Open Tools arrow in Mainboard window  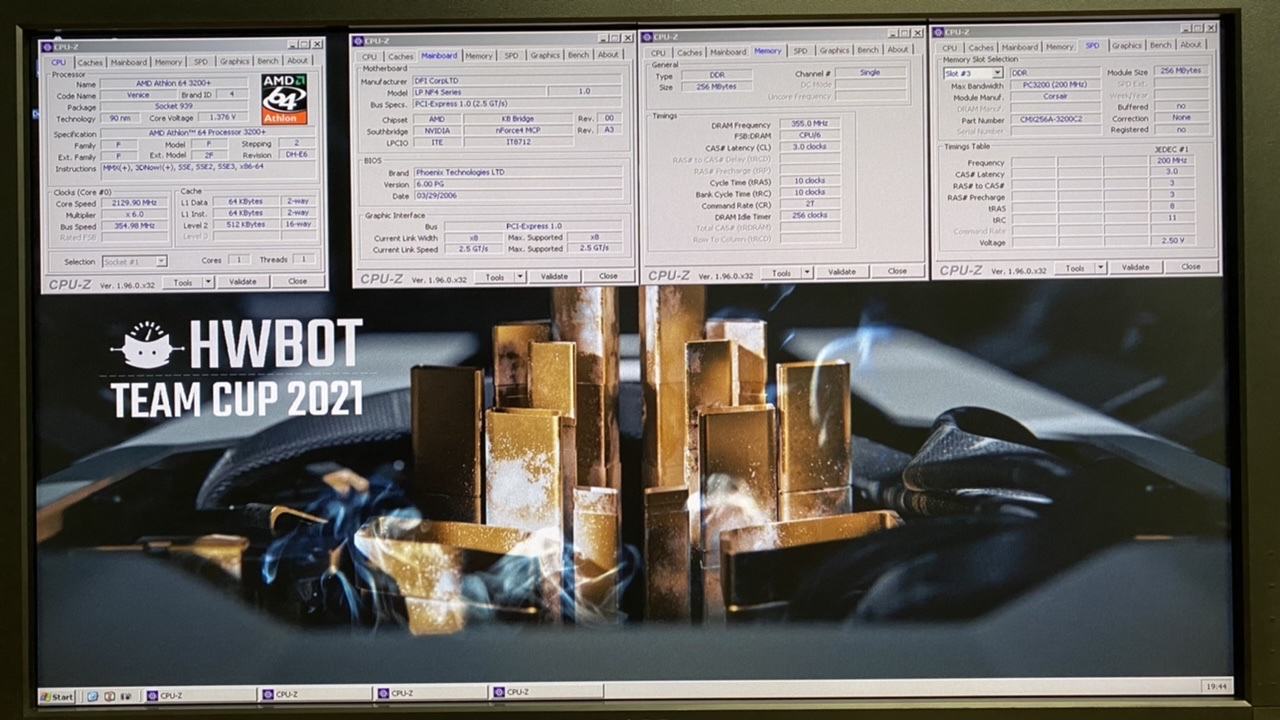(521, 276)
